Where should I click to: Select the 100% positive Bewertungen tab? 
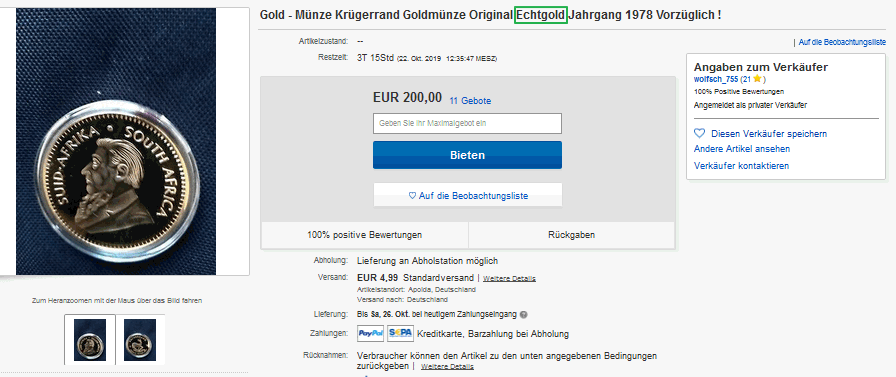point(365,235)
